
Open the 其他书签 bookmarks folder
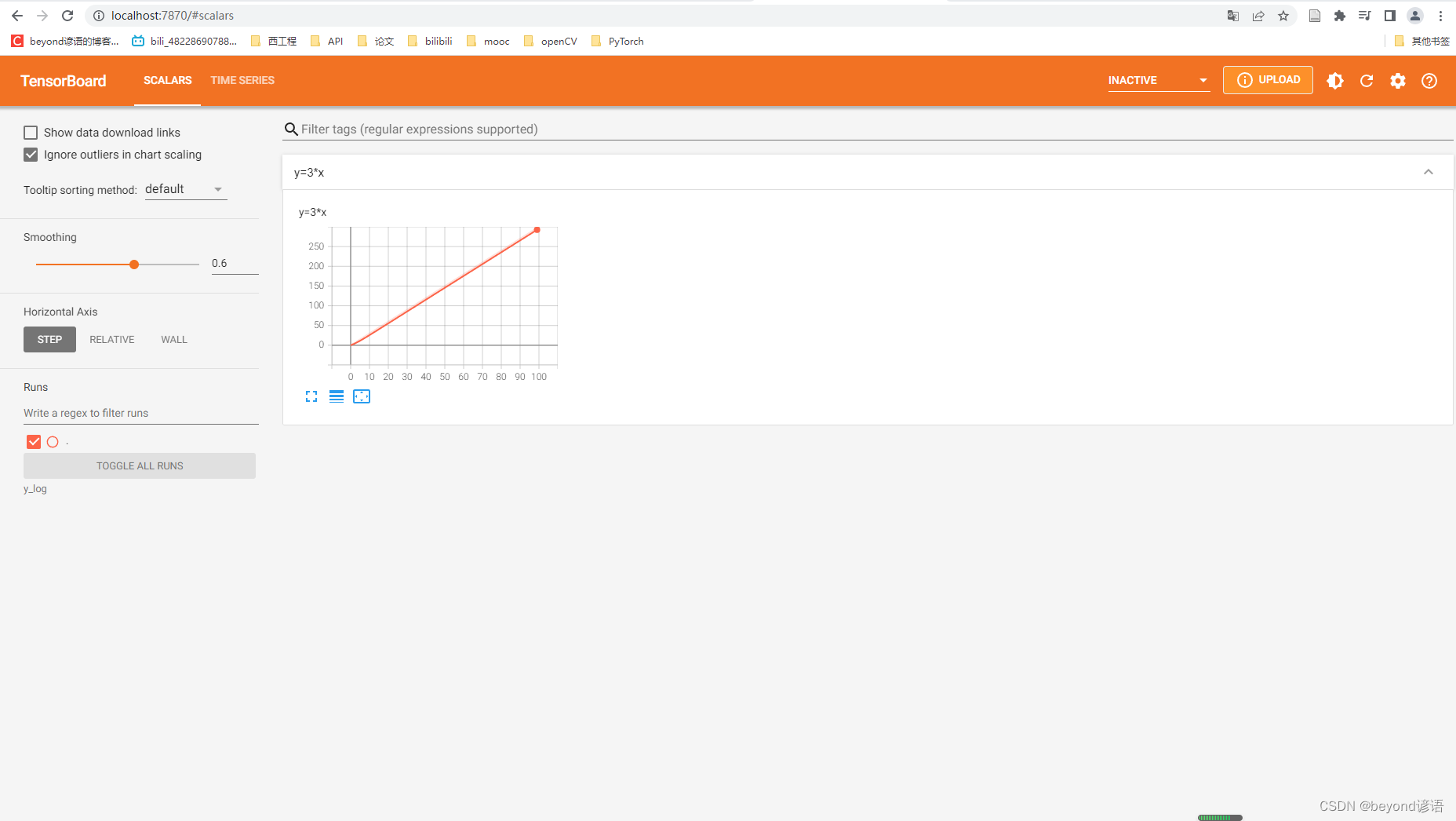(1421, 42)
